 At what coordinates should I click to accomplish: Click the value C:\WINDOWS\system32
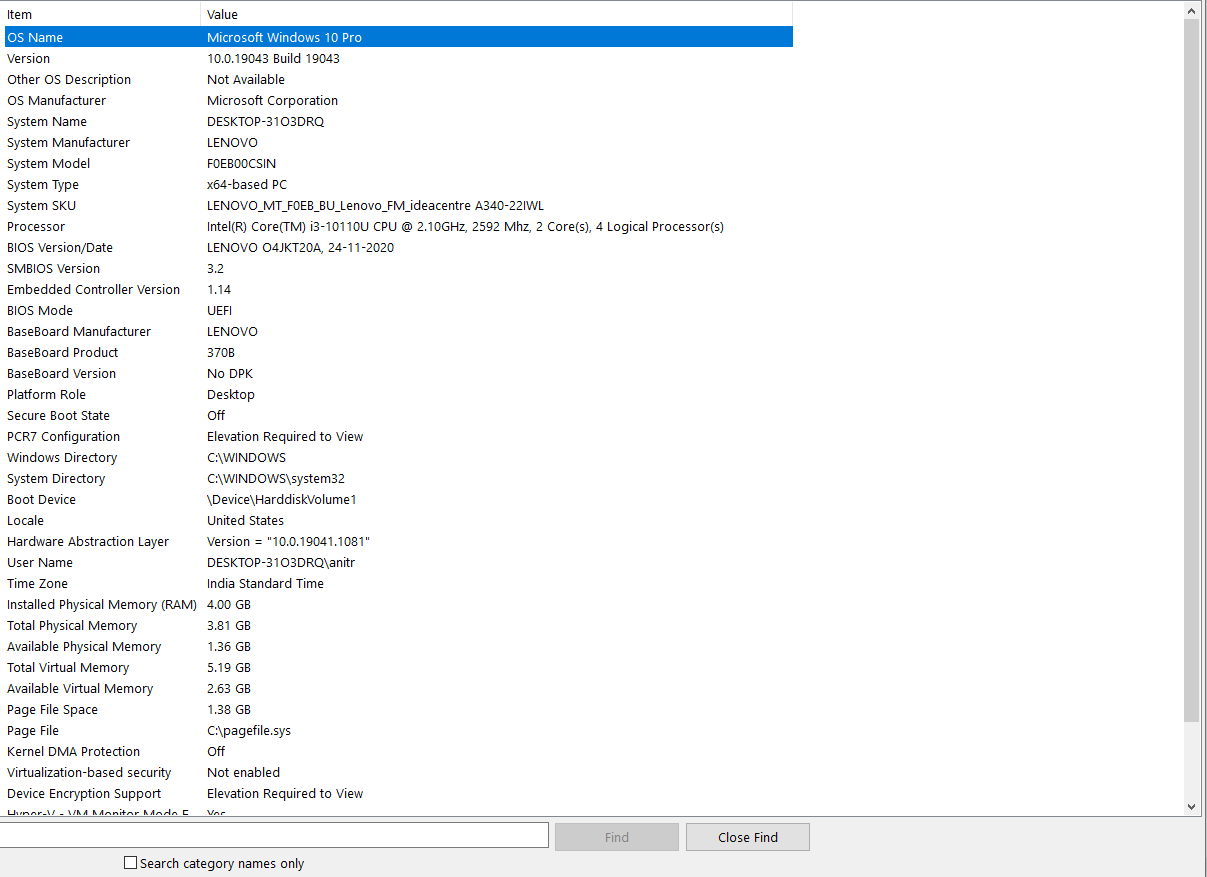tap(276, 478)
